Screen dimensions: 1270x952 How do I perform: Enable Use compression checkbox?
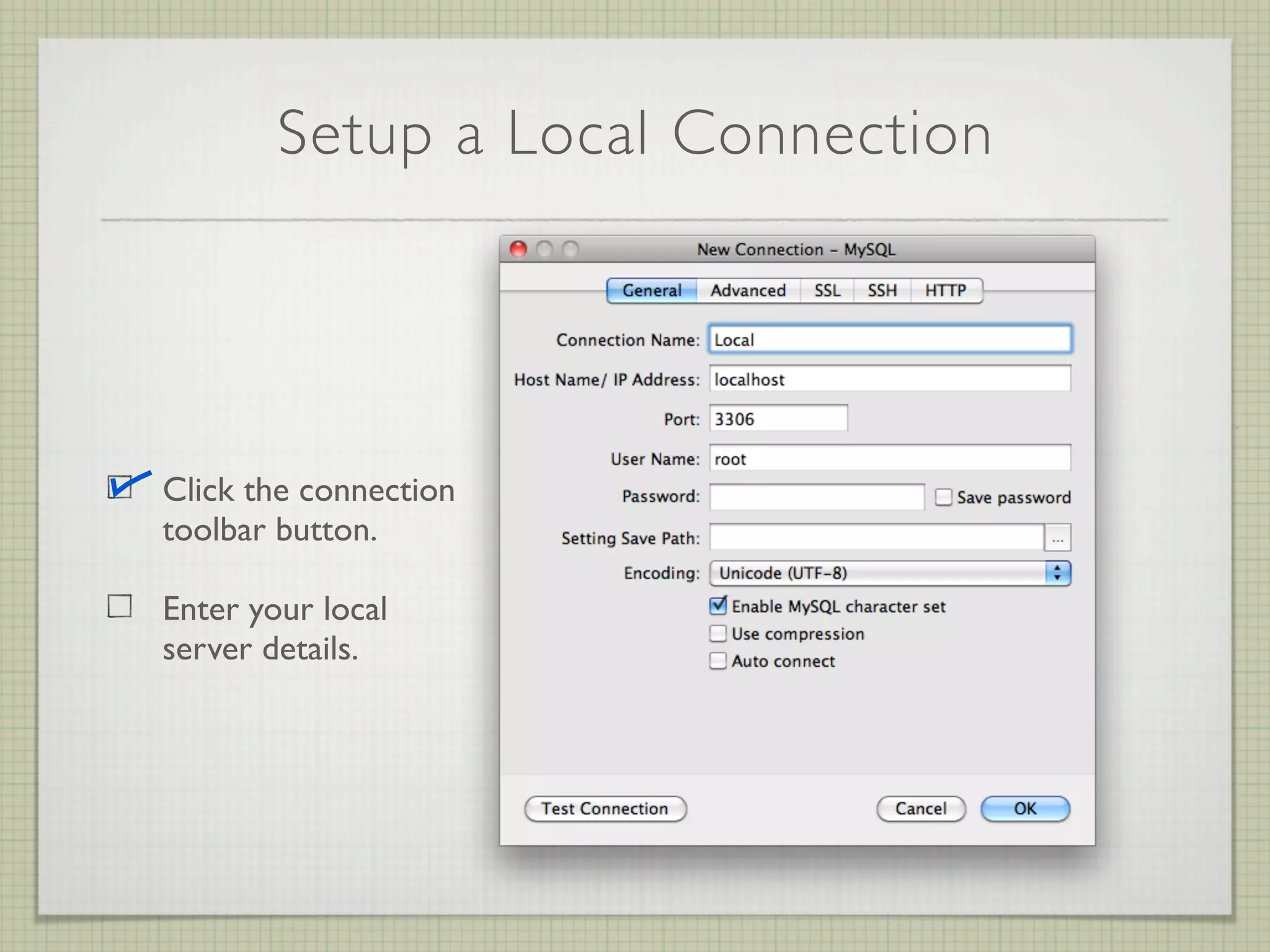pyautogui.click(x=718, y=633)
